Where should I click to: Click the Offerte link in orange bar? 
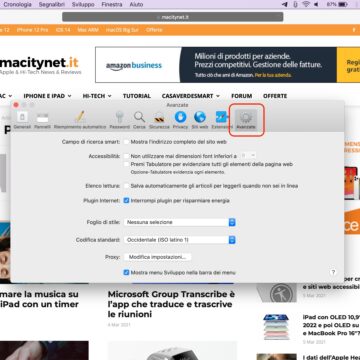pos(154,30)
